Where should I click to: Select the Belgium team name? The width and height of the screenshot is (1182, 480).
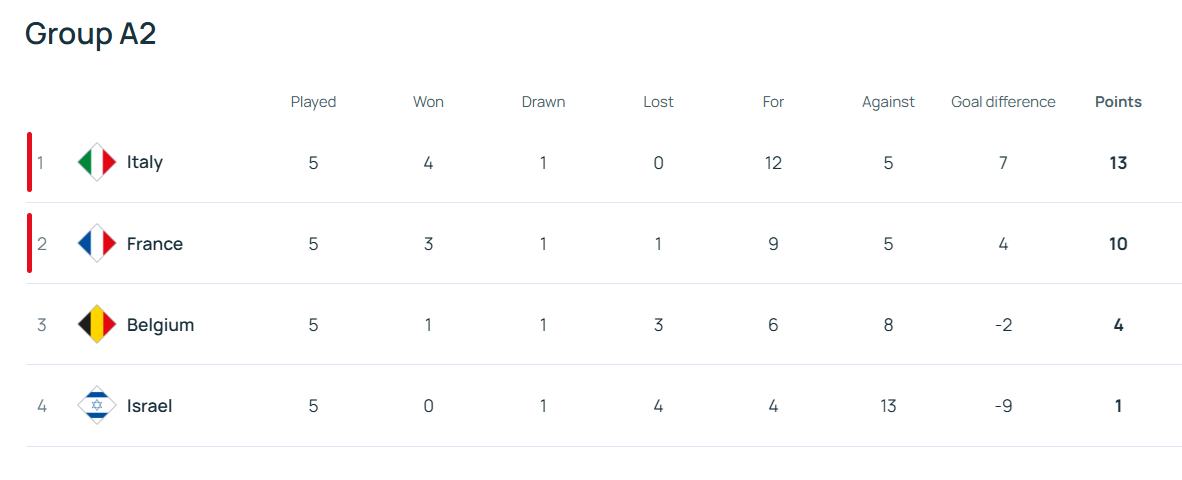tap(160, 324)
